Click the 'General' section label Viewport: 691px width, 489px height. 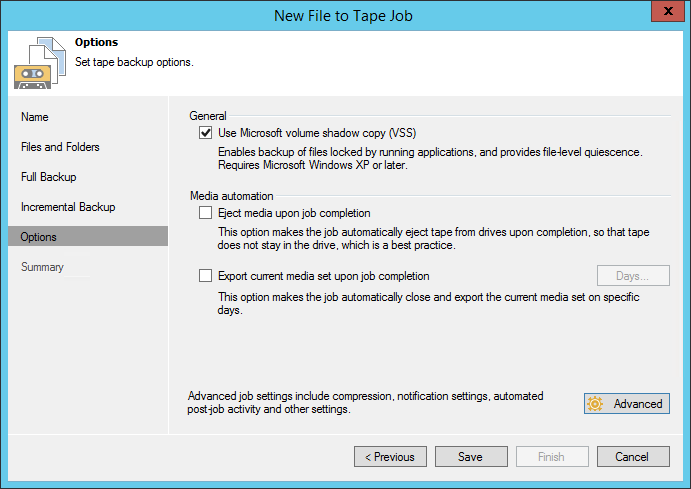click(208, 116)
